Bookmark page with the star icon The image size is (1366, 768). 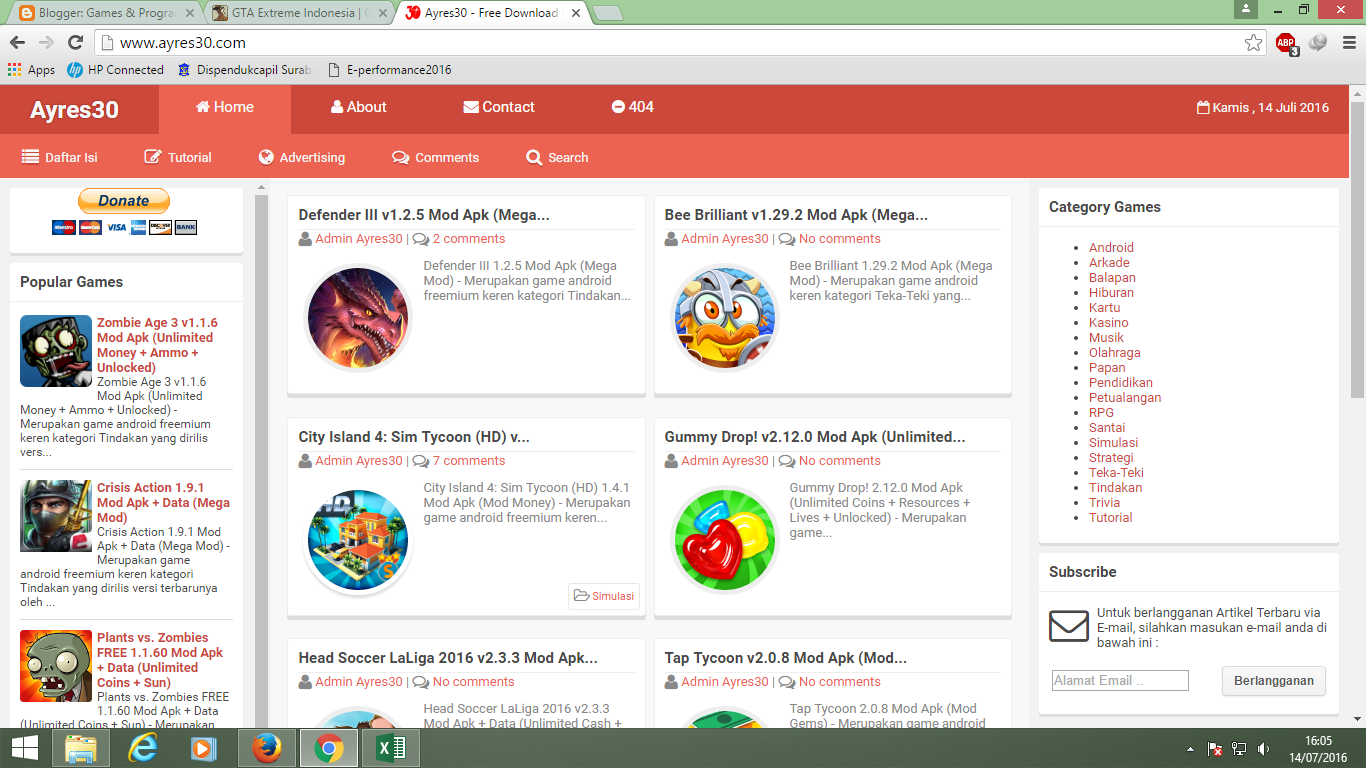coord(1253,43)
